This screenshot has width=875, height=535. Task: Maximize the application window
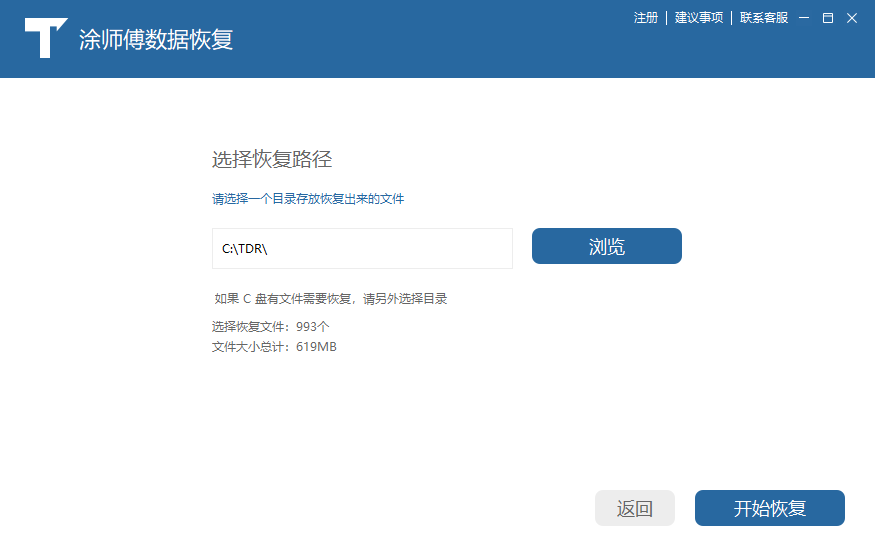pos(828,18)
